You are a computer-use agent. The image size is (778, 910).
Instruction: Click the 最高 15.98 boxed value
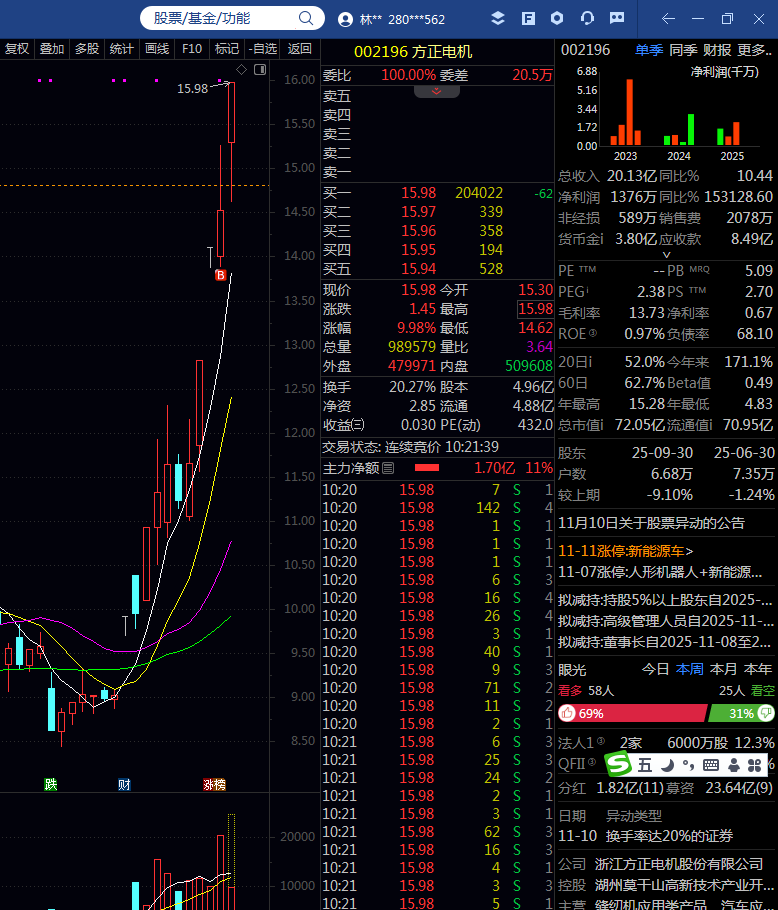535,309
